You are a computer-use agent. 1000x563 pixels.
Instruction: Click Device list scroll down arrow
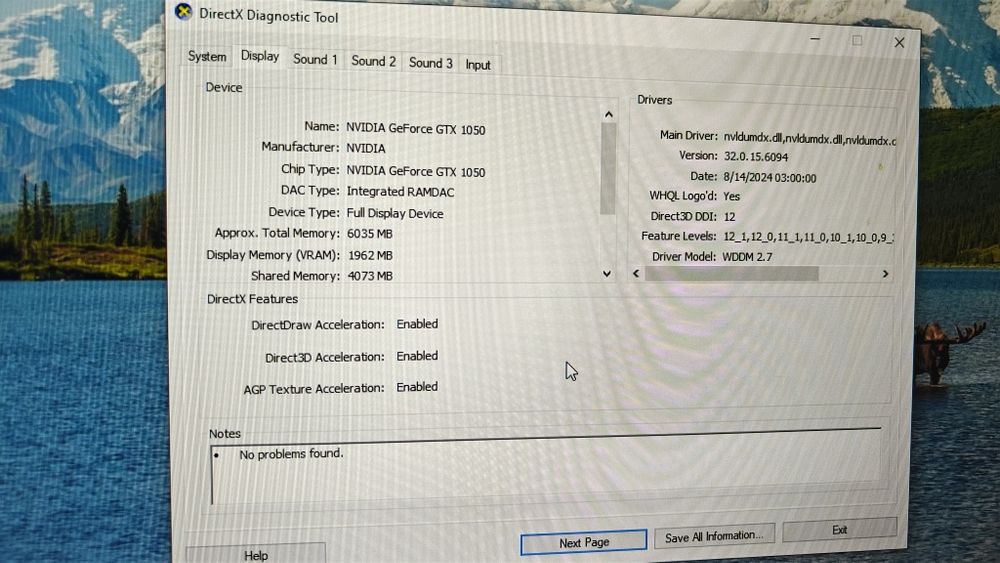coord(607,274)
